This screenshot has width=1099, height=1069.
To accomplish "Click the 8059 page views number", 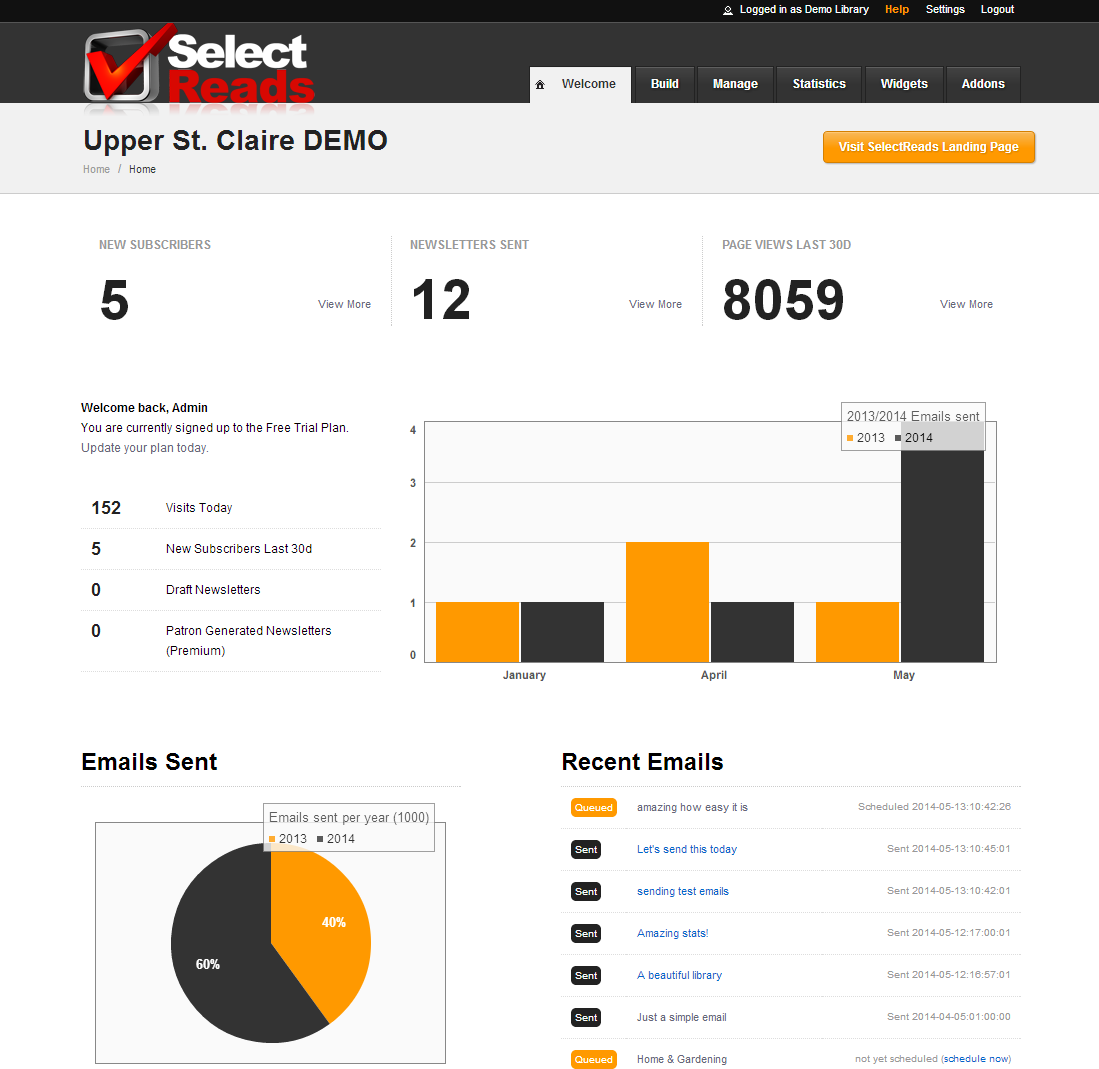I will coord(784,301).
